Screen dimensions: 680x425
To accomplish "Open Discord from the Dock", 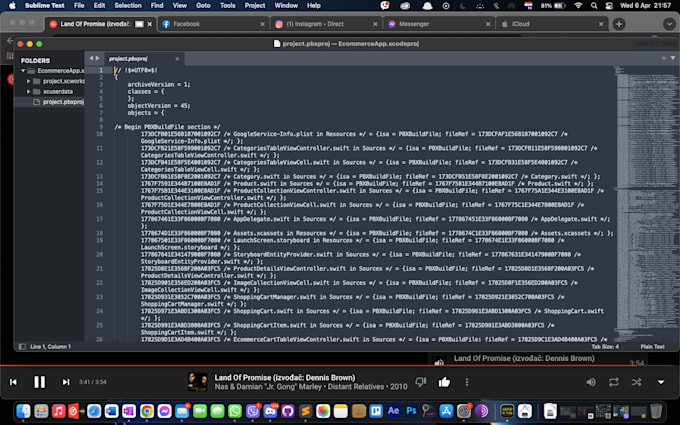I will pyautogui.click(x=270, y=411).
